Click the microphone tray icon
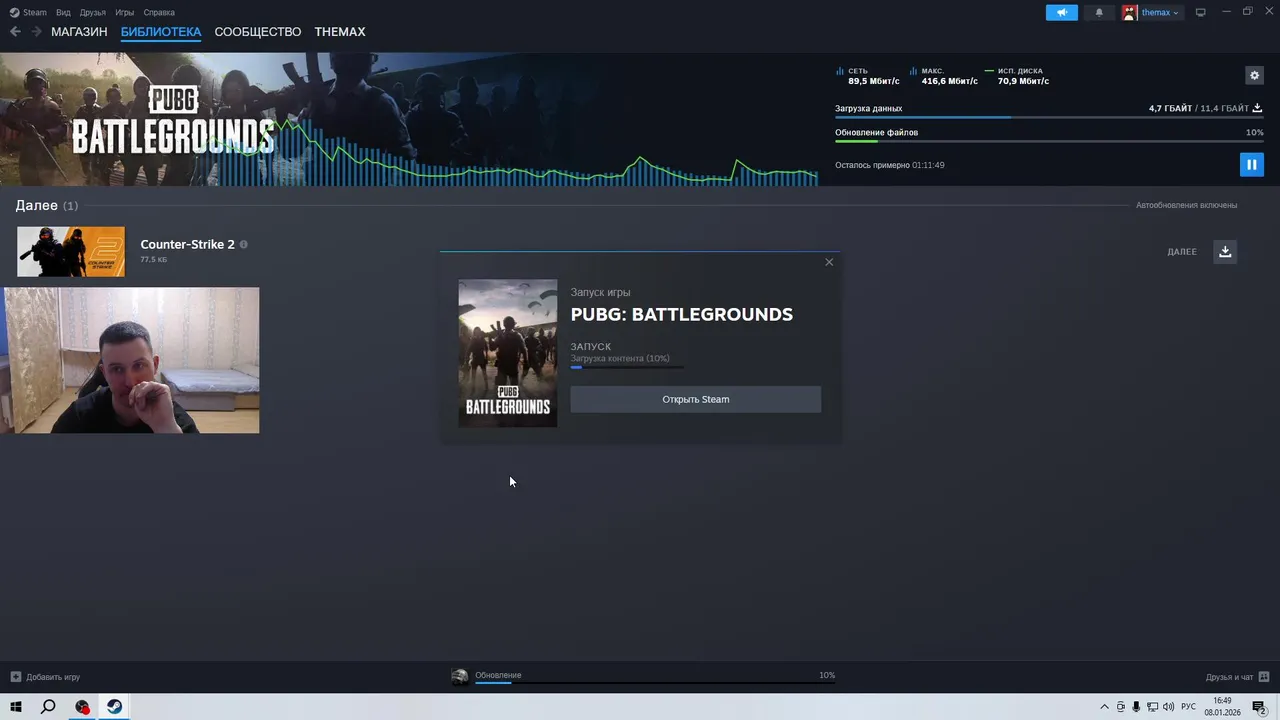The image size is (1280, 720). pyautogui.click(x=1136, y=707)
